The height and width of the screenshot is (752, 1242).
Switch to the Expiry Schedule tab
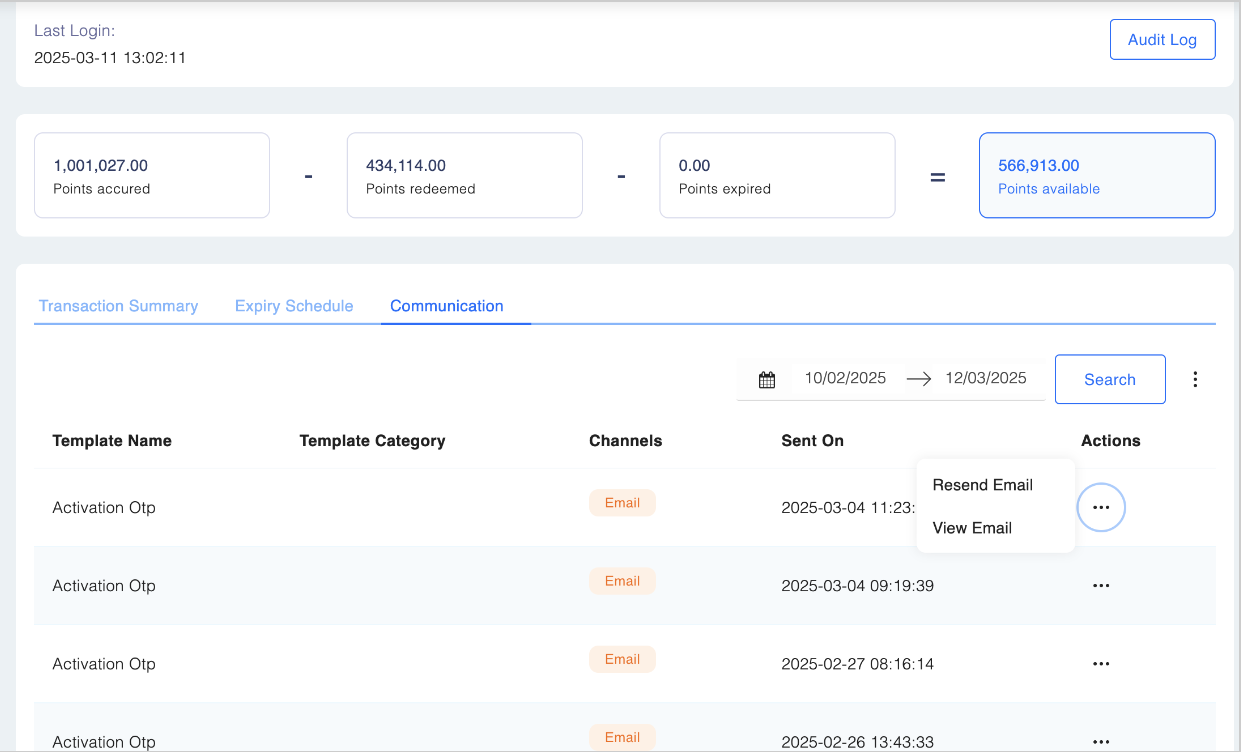(294, 306)
